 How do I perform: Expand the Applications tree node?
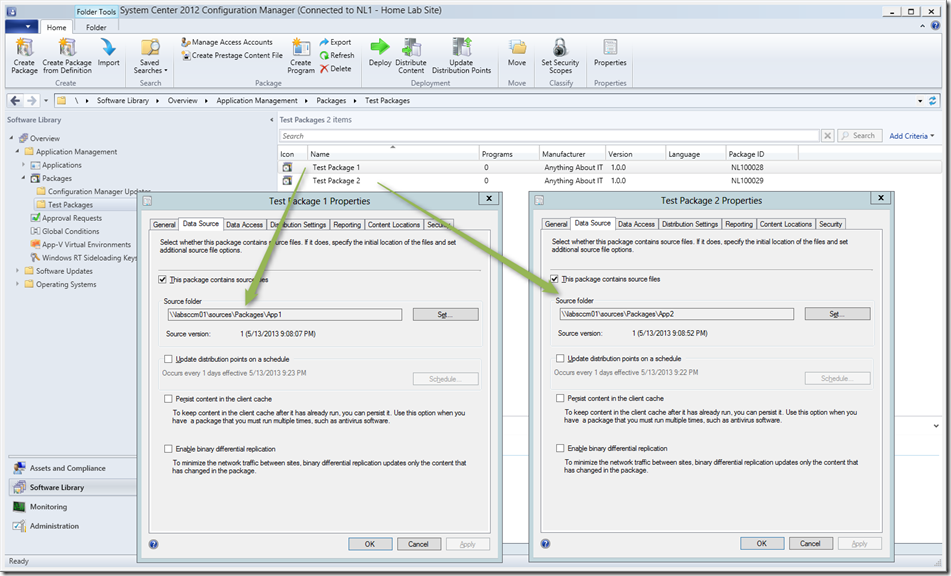[x=23, y=165]
